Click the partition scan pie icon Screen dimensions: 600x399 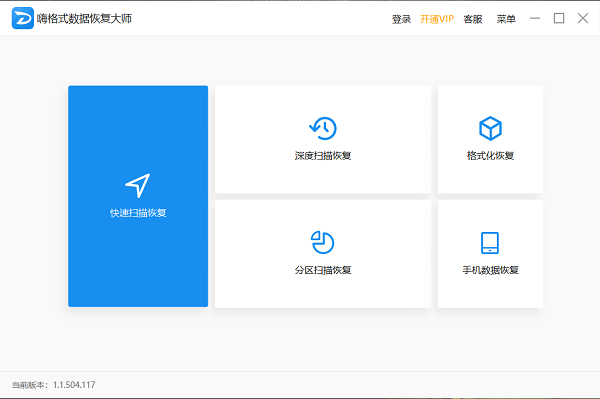coord(323,242)
